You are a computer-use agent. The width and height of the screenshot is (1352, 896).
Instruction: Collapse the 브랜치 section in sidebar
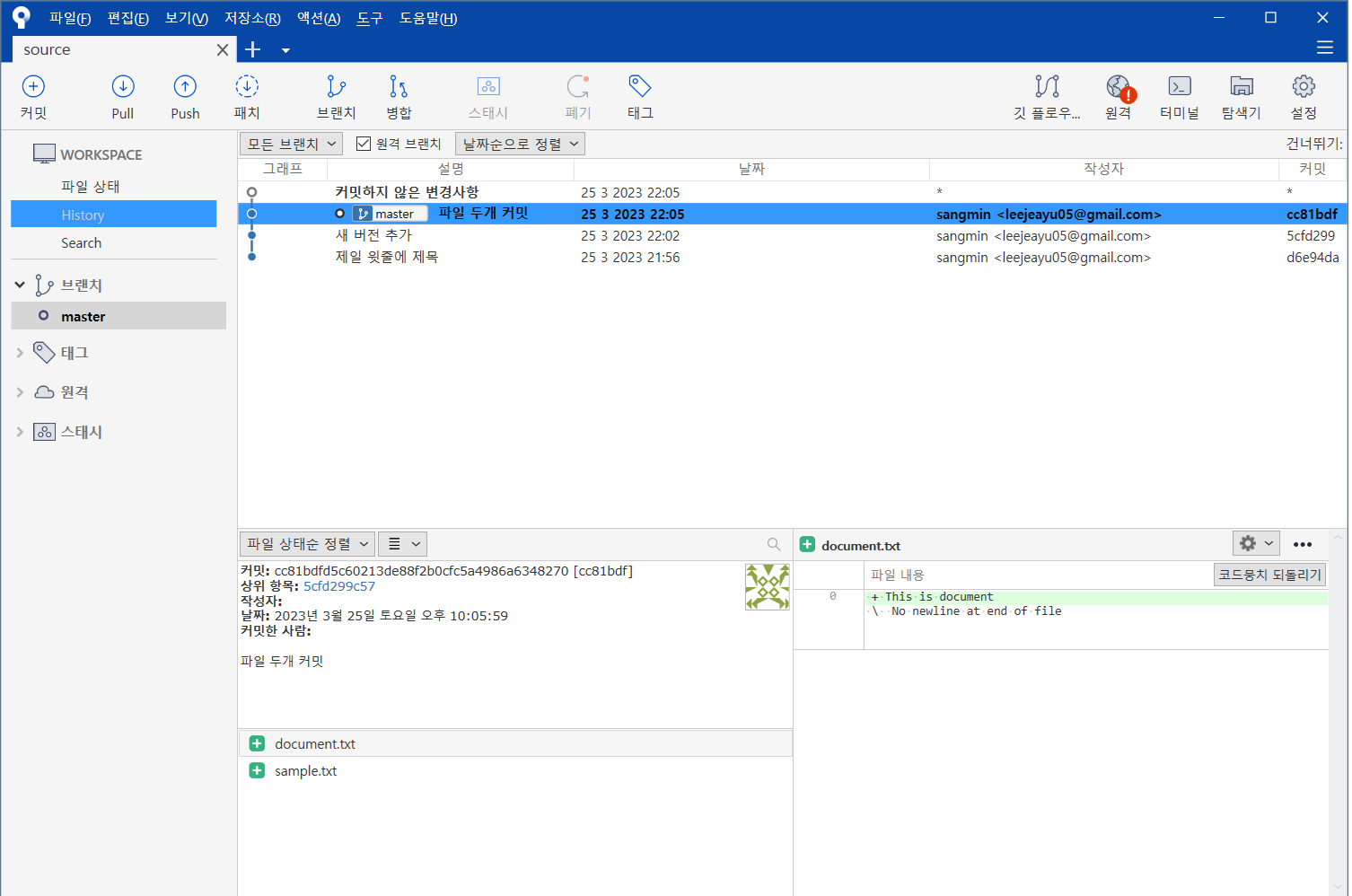point(20,285)
